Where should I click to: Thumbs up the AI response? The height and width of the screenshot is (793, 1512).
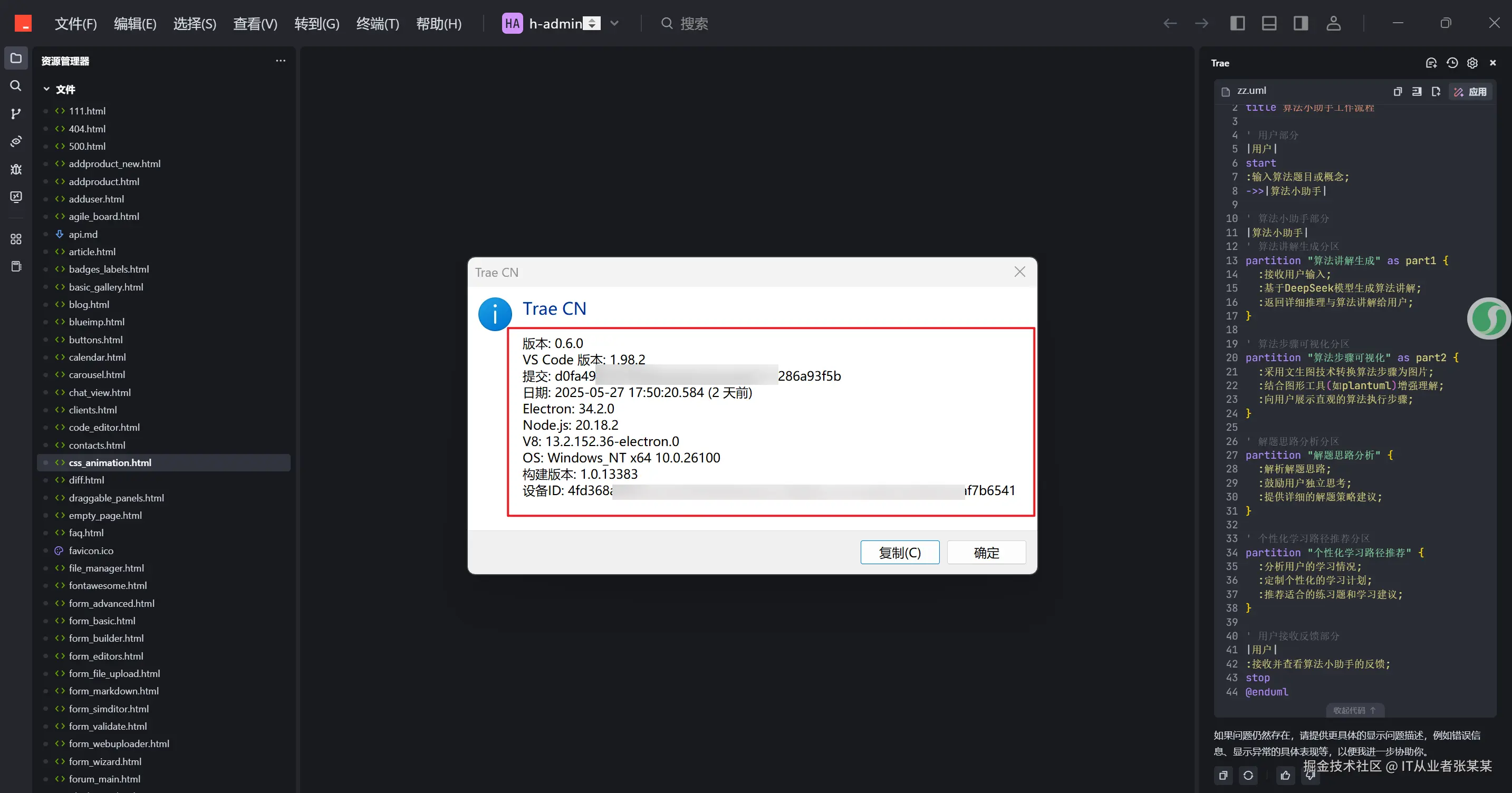pos(1285,776)
